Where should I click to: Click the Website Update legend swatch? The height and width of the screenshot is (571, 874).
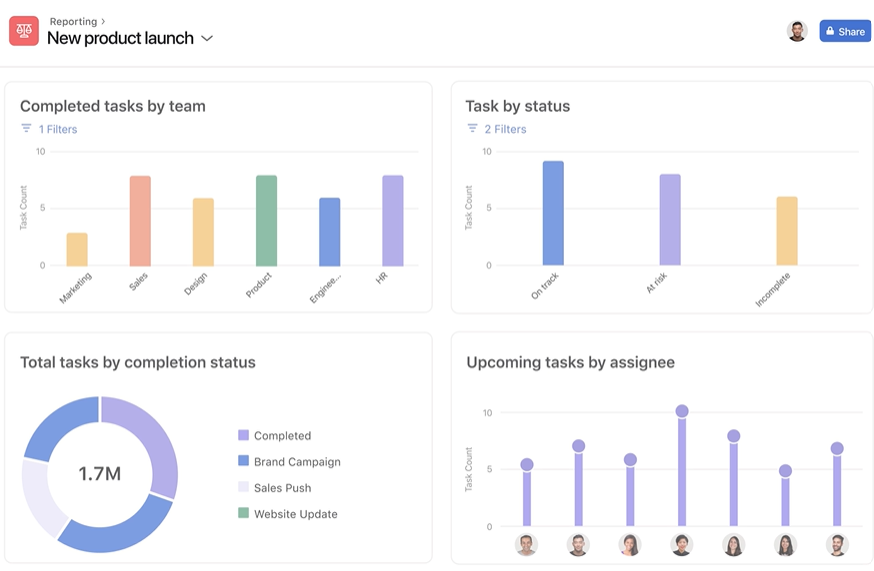click(x=243, y=512)
